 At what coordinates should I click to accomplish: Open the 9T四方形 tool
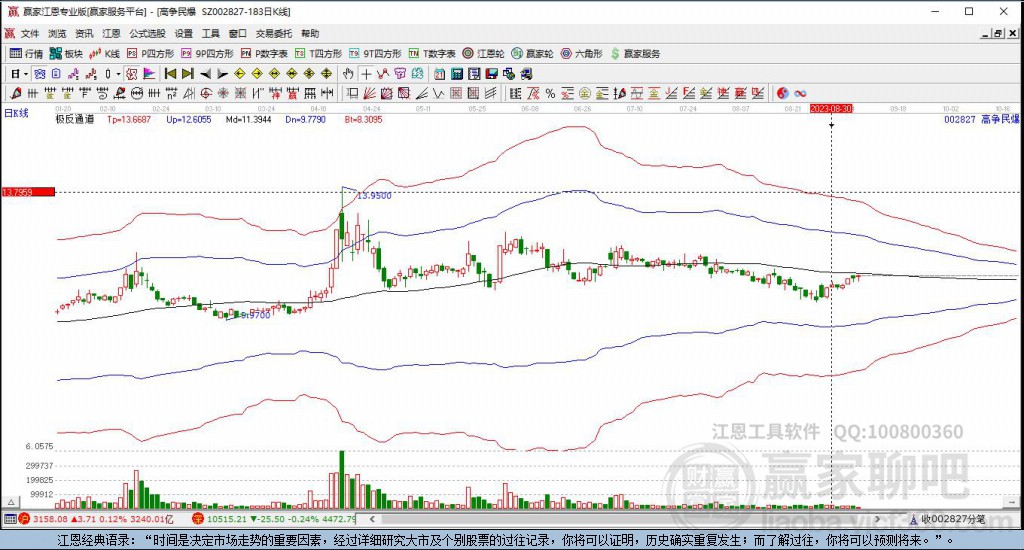376,54
